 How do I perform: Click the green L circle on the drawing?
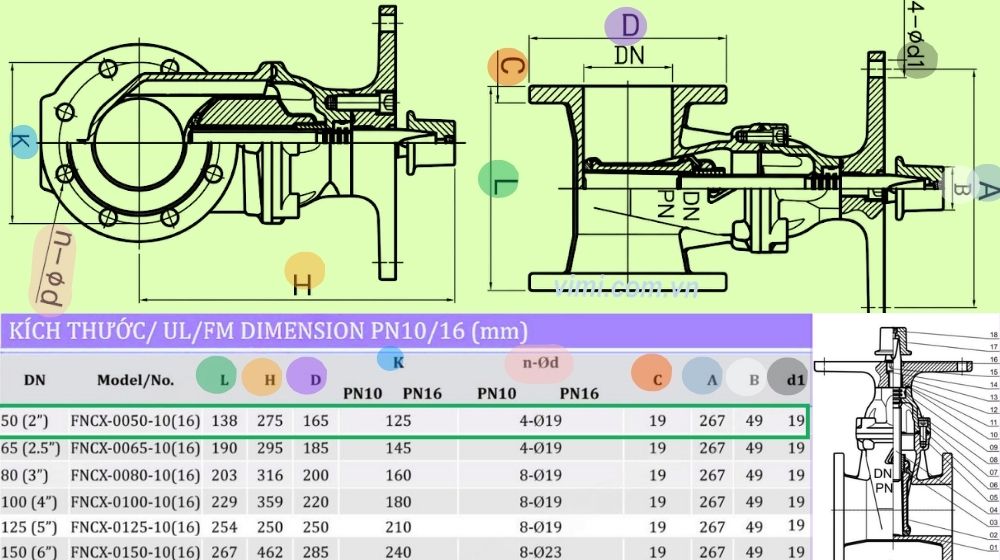498,179
